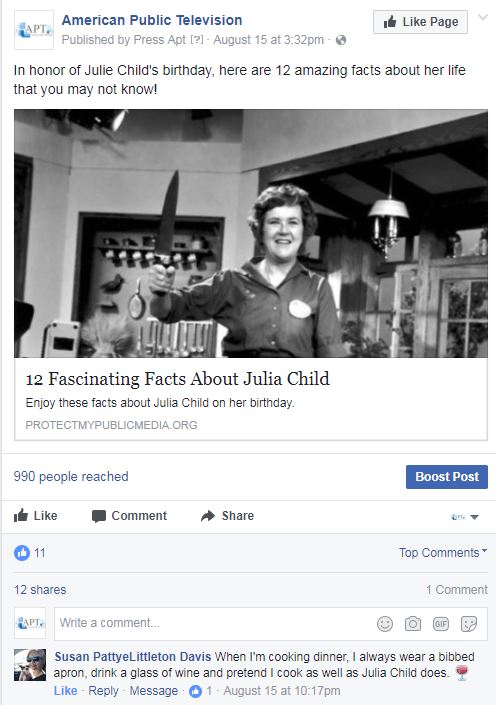Open the Top Comments sort dropdown

(x=443, y=553)
